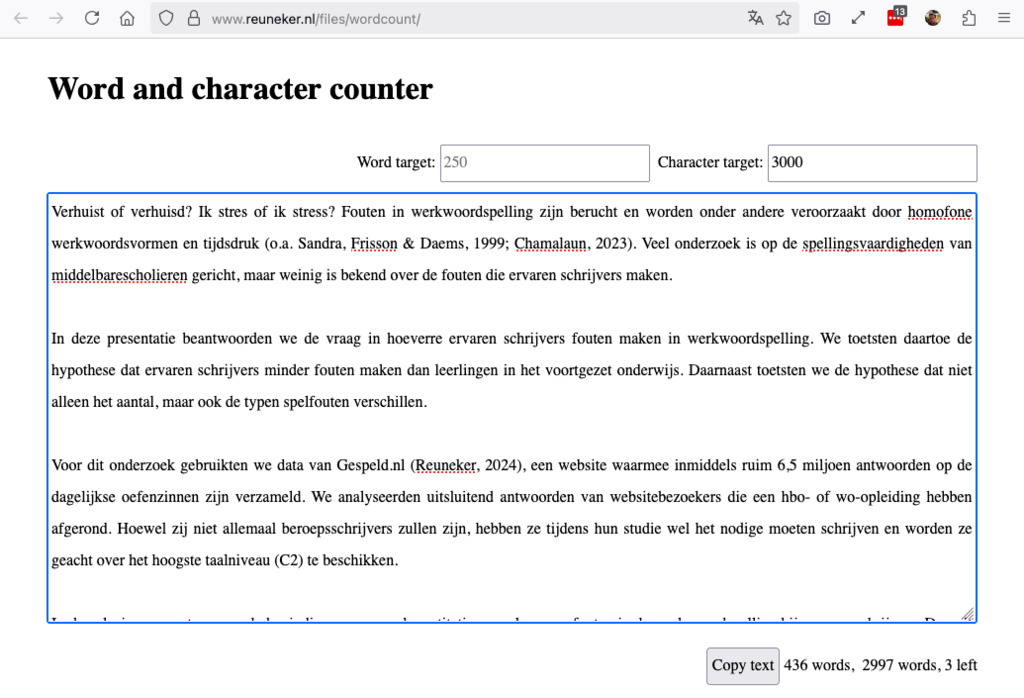Toggle the bookmark star for this page
Screen dimensions: 1024x698
(x=785, y=17)
